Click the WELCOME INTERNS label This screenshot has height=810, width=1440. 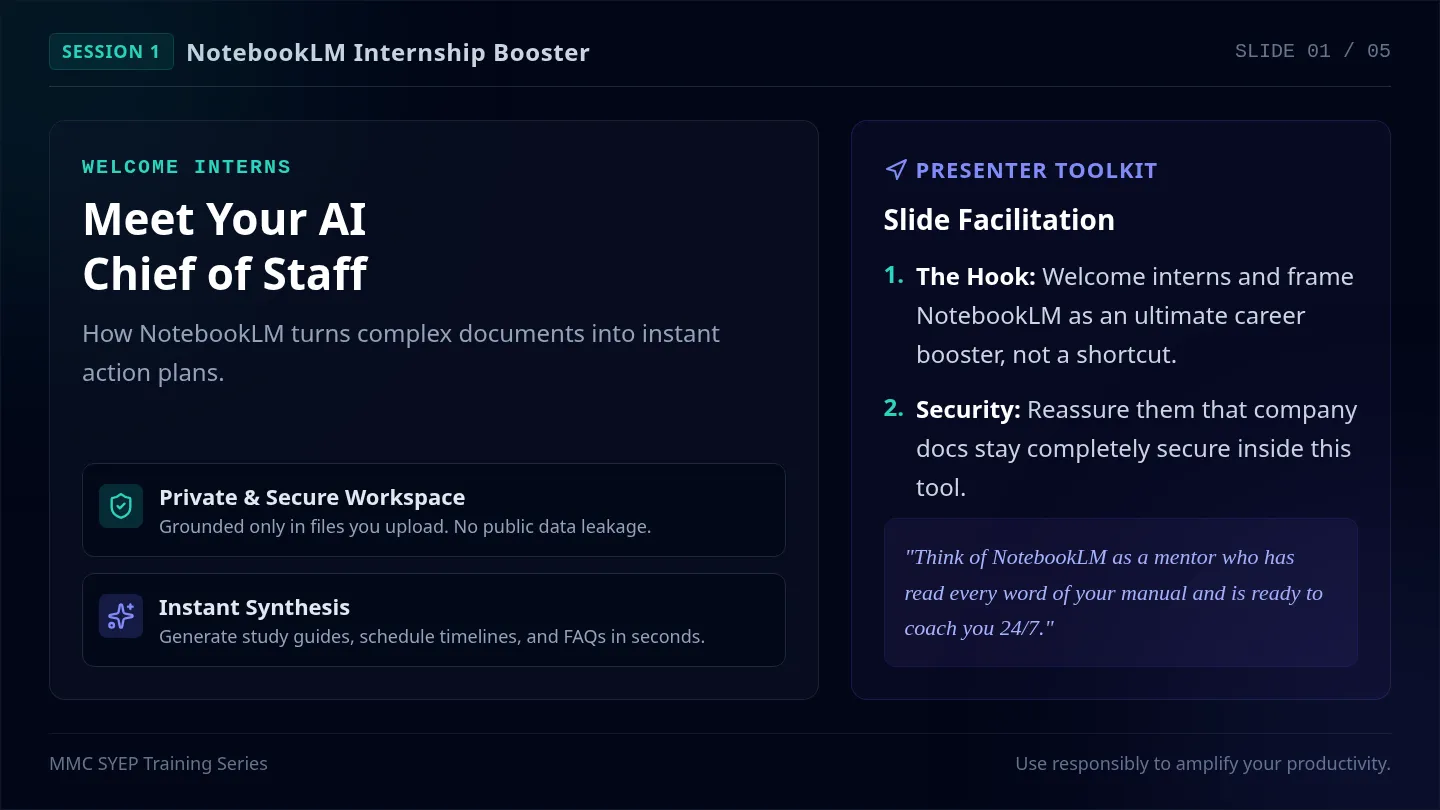[x=186, y=167]
